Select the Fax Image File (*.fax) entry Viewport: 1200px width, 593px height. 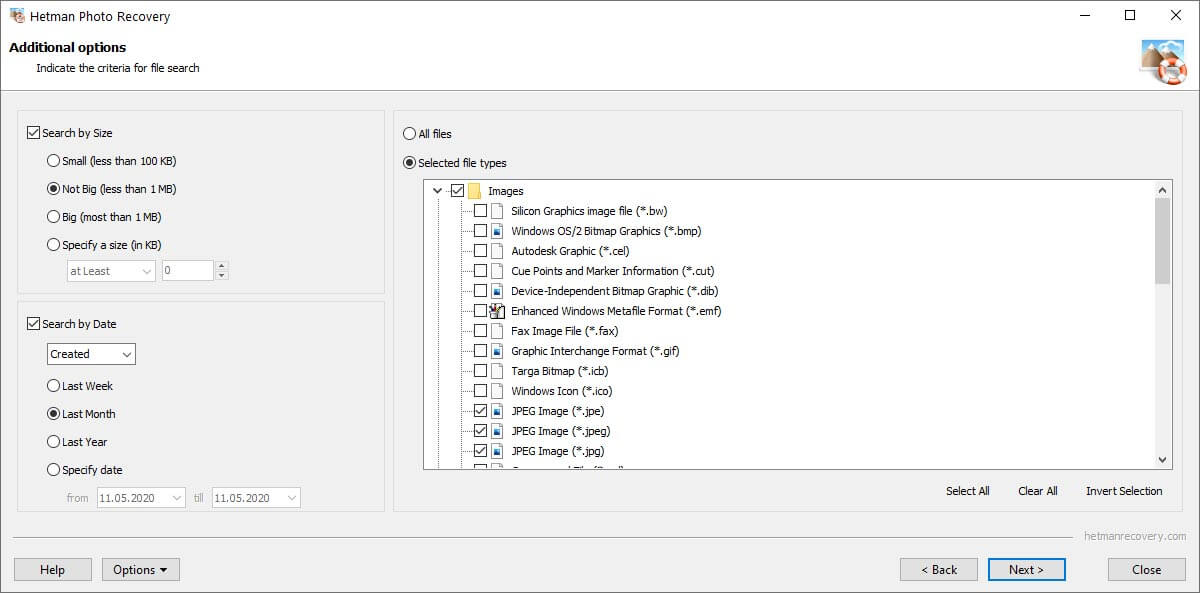[565, 331]
